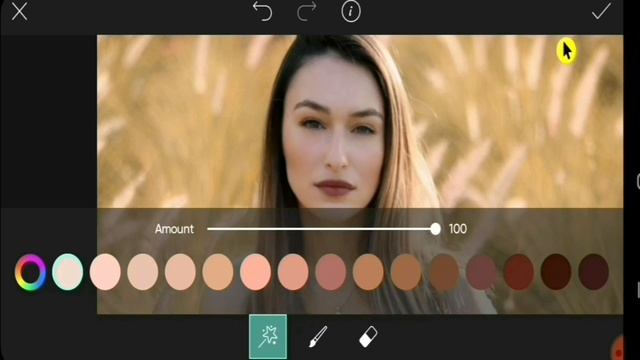Select the eraser tool

368,337
